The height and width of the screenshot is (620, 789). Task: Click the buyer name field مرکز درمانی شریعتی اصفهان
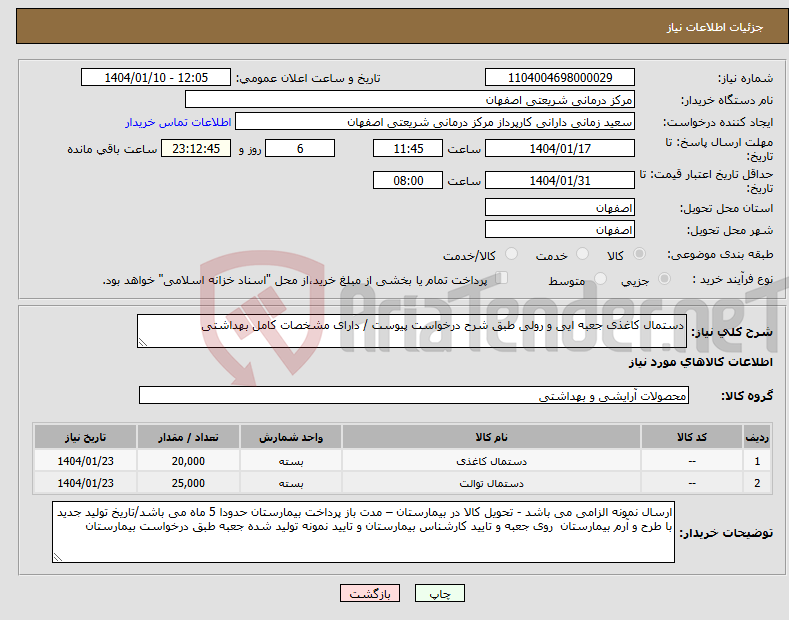pyautogui.click(x=410, y=100)
